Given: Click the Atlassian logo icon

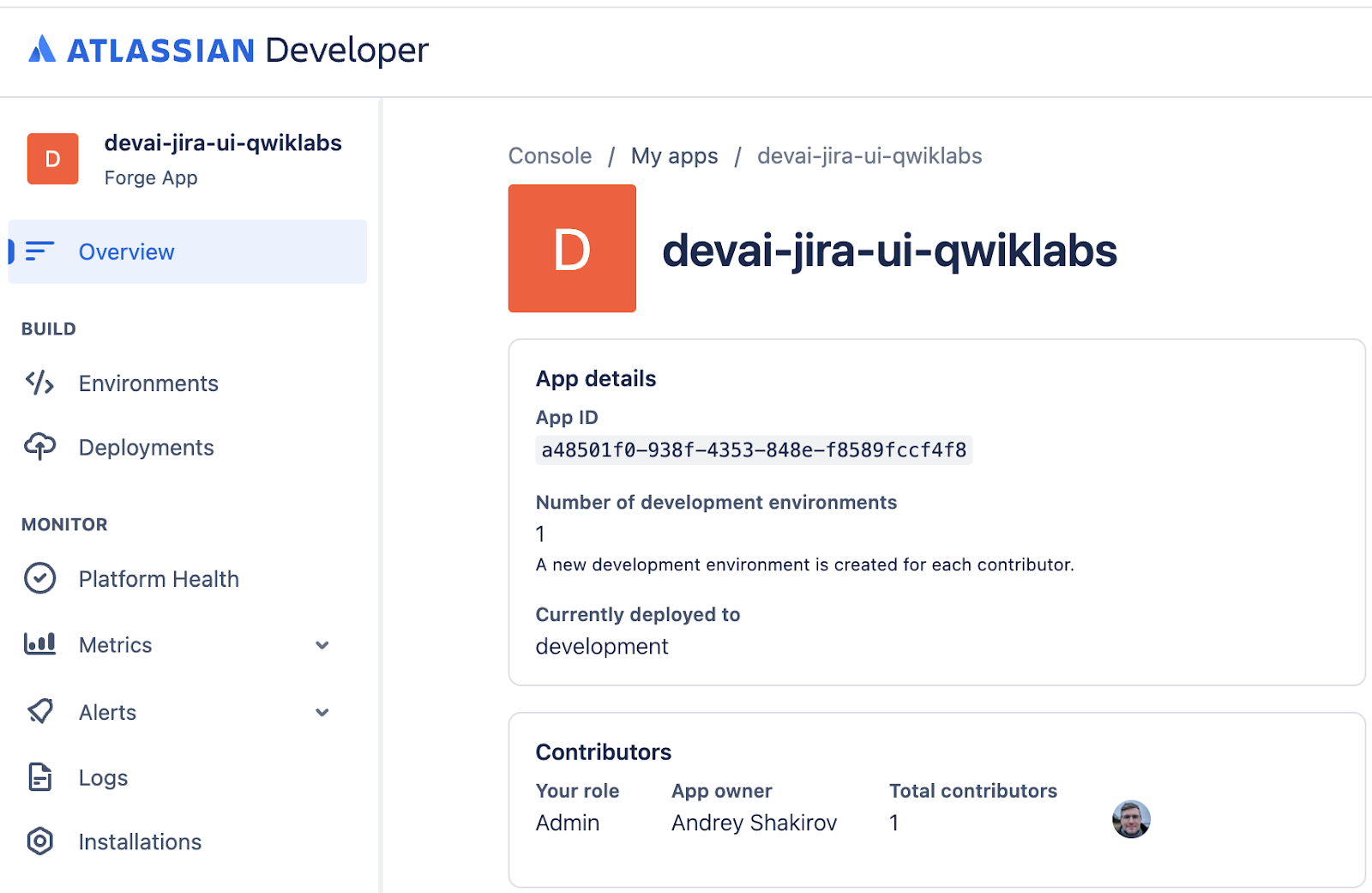Looking at the screenshot, I should pos(42,50).
